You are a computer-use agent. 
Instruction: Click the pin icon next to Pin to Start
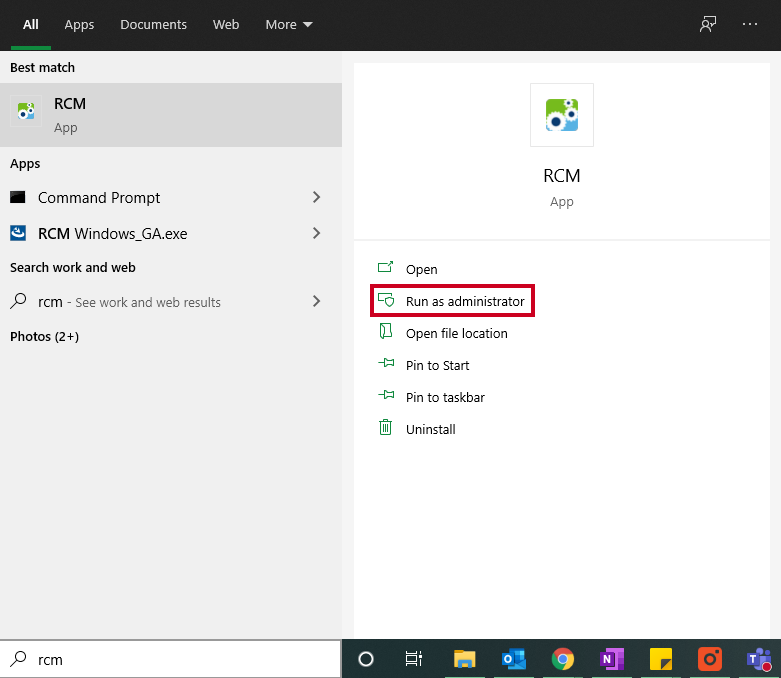386,364
